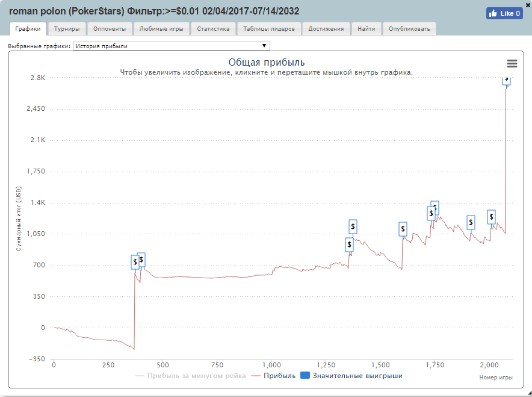Click the 2,000 x-axis label

(489, 365)
